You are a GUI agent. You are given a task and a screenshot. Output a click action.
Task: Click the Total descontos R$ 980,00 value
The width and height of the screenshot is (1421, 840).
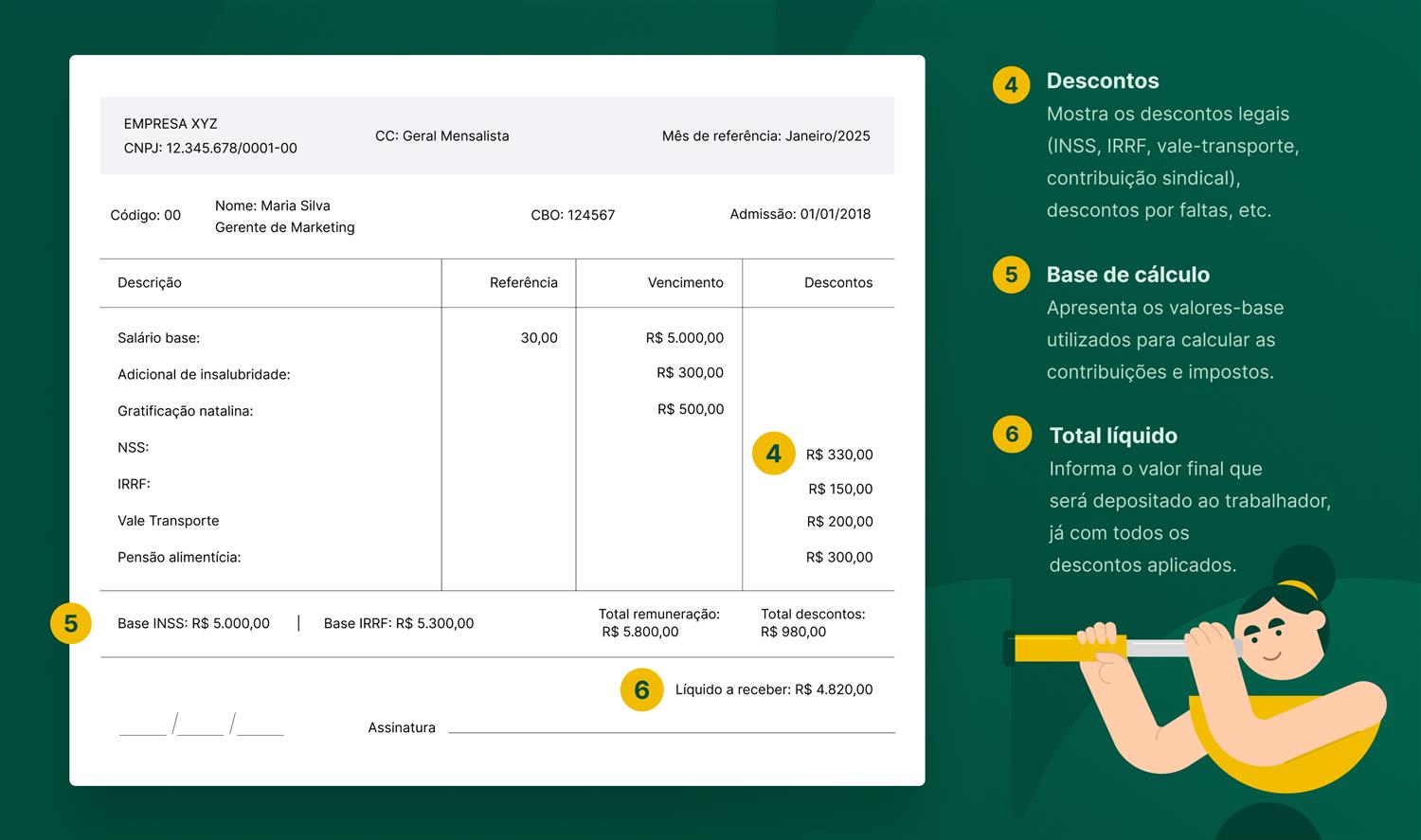(x=793, y=632)
